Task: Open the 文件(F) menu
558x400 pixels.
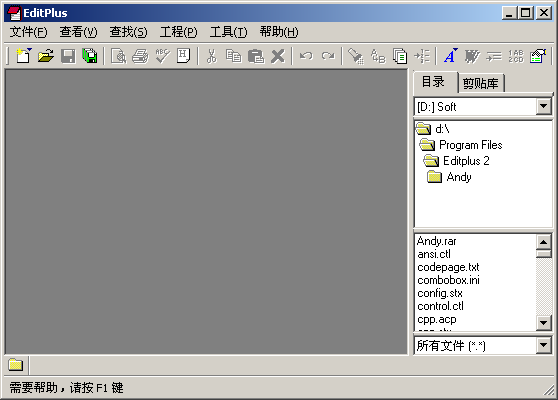Action: (x=28, y=32)
